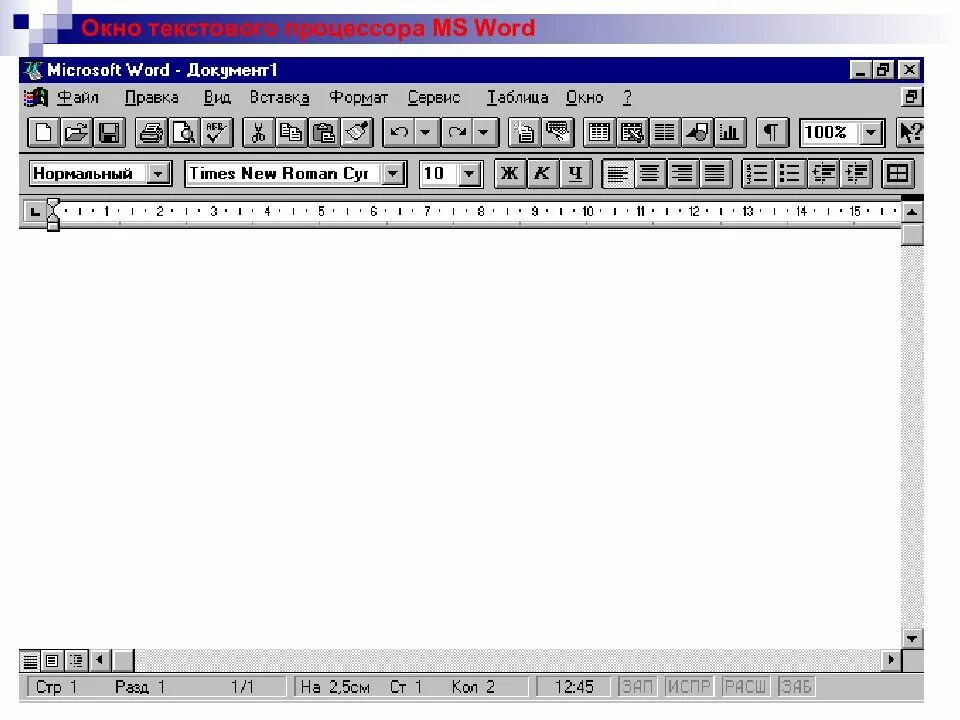Open the Формат menu
The image size is (960, 720).
[x=359, y=97]
